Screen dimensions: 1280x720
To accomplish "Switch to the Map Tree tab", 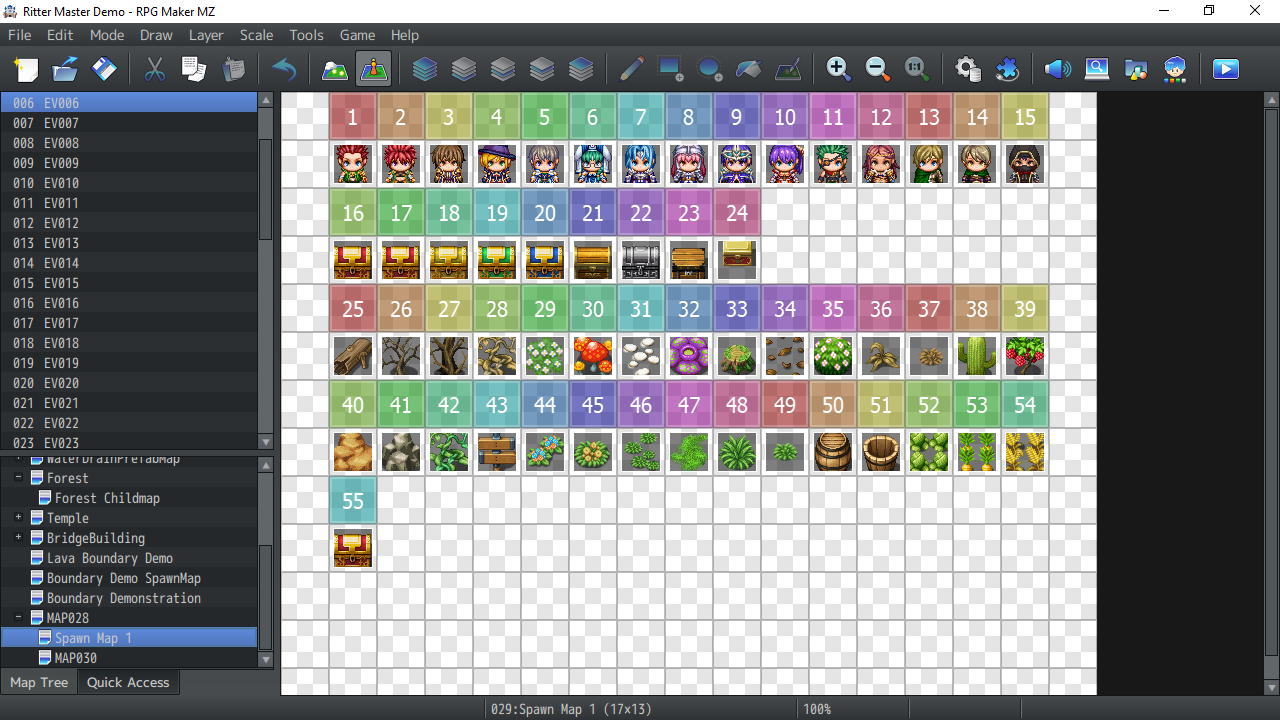I will 39,682.
